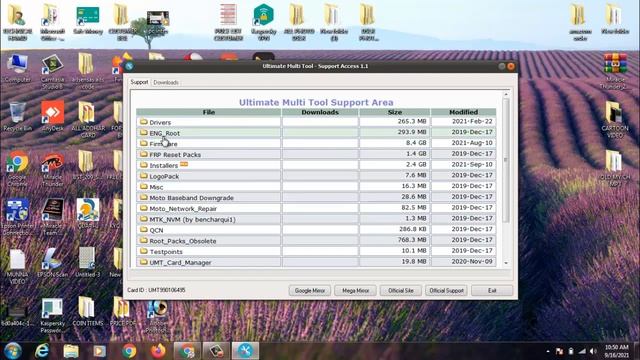Open the Official Support button
This screenshot has height=360, width=640.
coord(446,291)
